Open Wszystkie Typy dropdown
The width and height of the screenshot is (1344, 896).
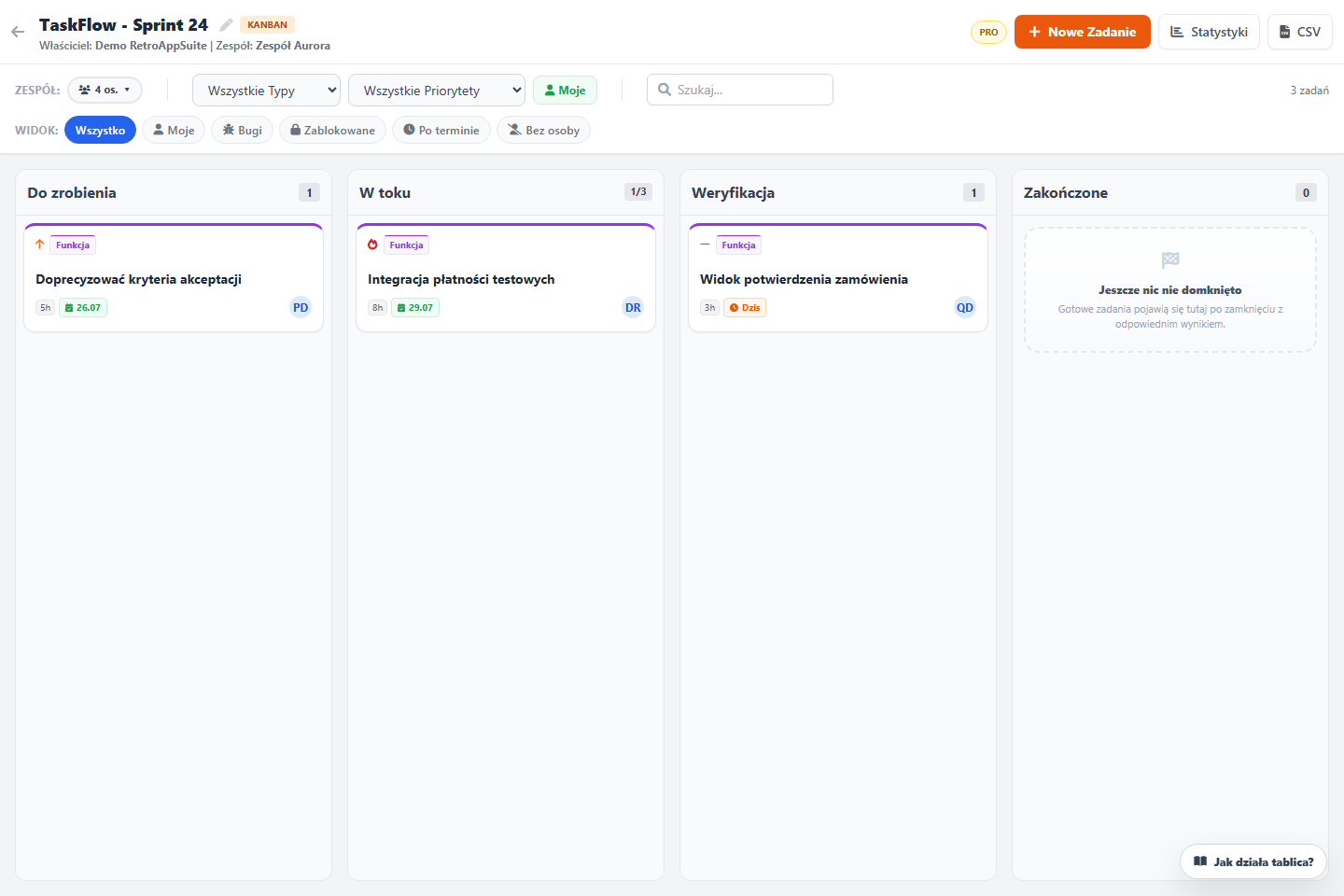pos(266,91)
